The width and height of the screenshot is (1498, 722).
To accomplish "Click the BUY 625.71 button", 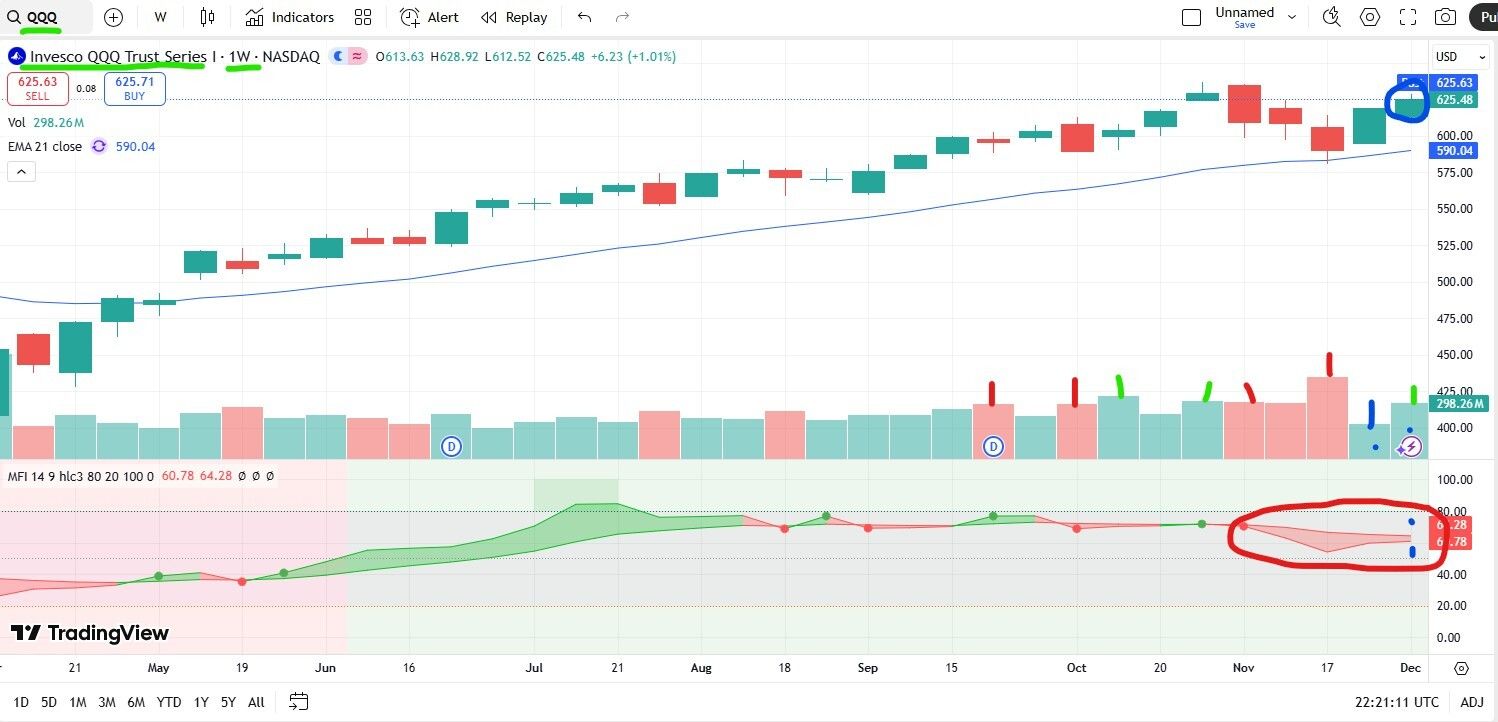I will pos(134,88).
